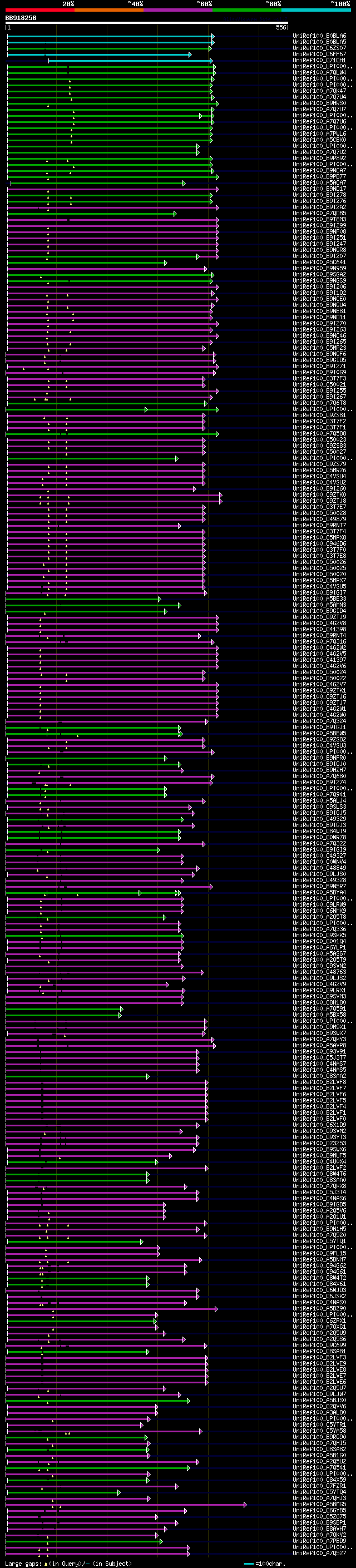Select the UniRef100_B9ND17 label
Viewport: 356px width, 1568px height.
(319, 189)
